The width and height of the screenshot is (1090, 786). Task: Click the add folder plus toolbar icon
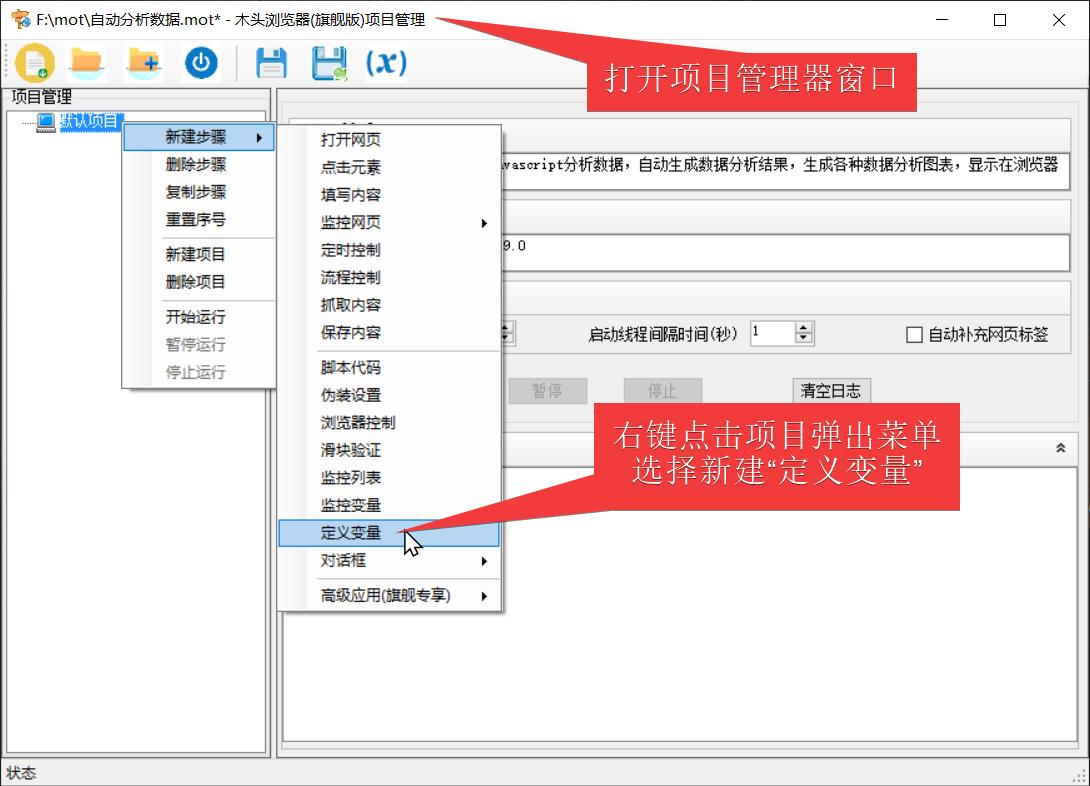[144, 63]
